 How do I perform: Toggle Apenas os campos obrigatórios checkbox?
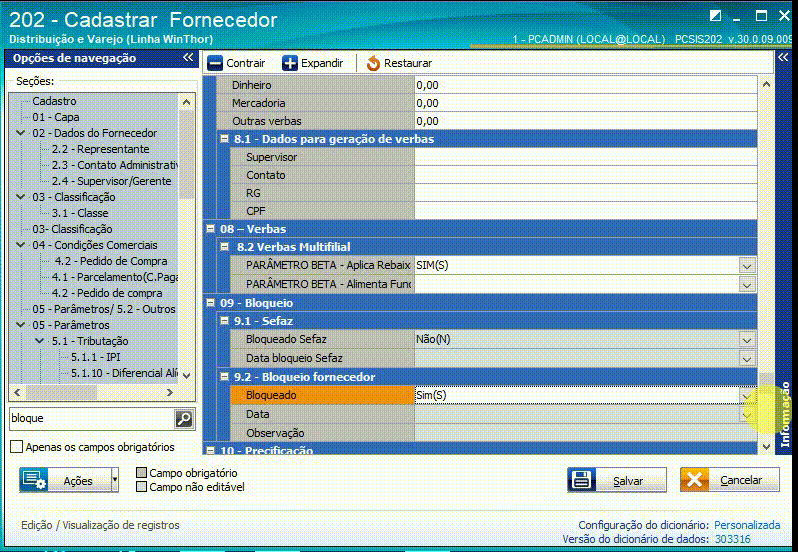(17, 447)
